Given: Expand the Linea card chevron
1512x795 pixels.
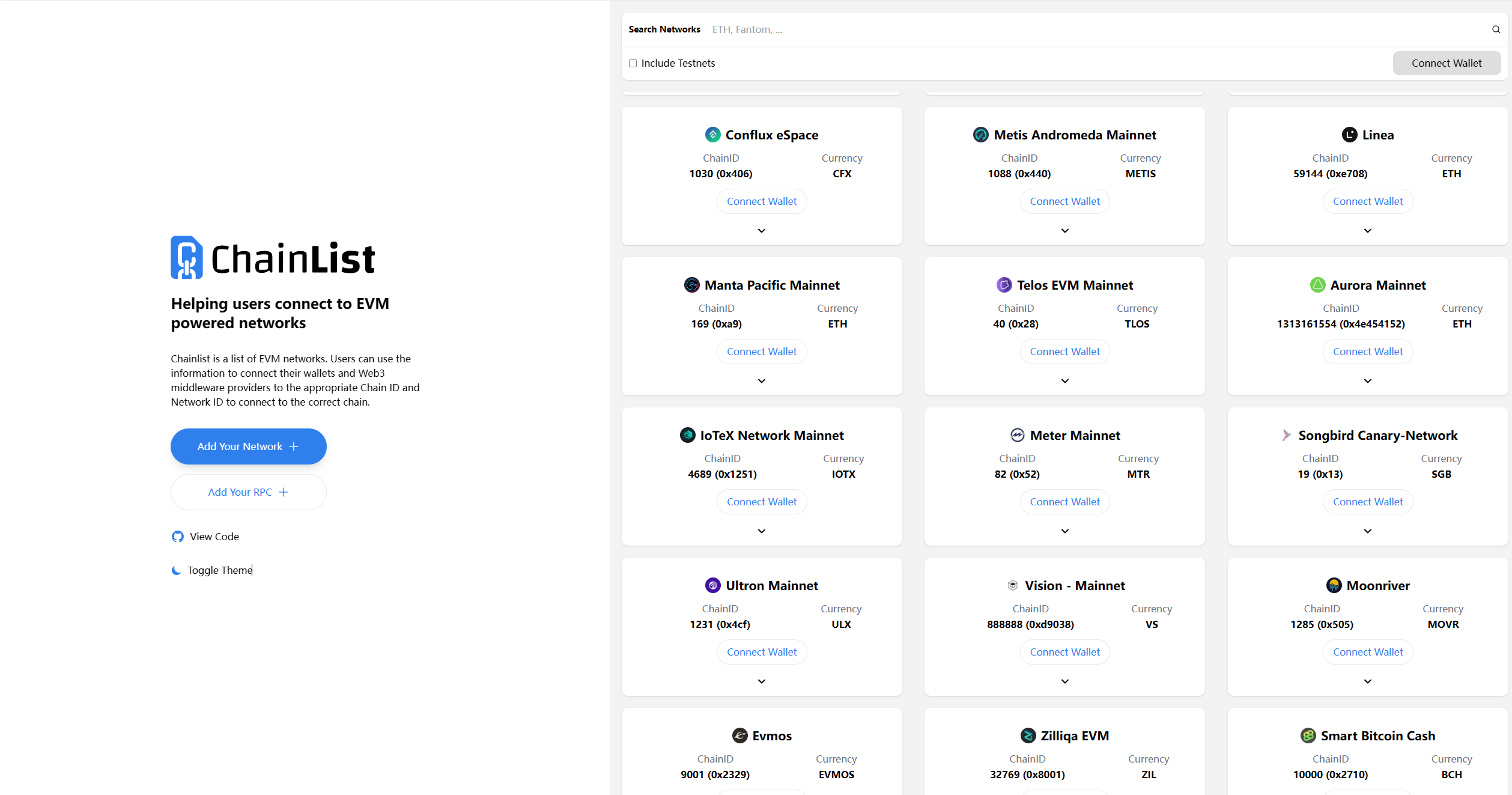Looking at the screenshot, I should 1368,231.
